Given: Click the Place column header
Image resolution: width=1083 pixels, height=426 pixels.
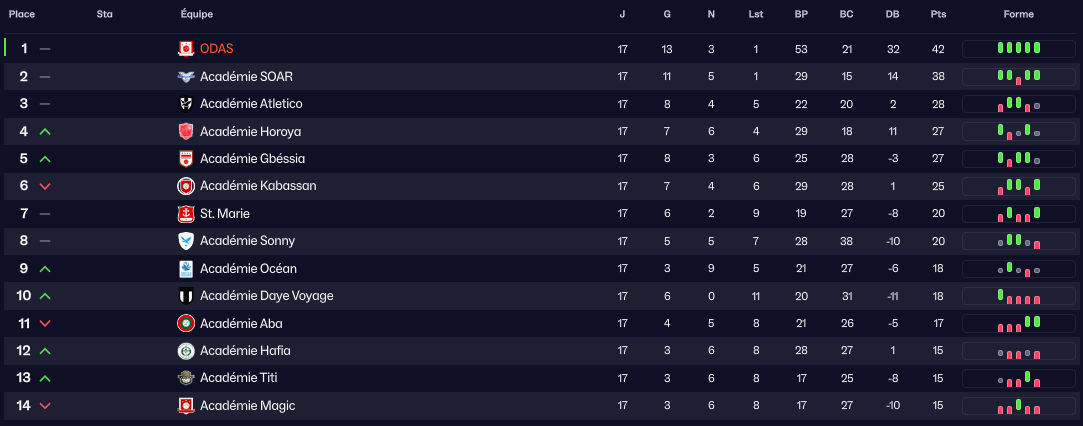Looking at the screenshot, I should pyautogui.click(x=22, y=14).
